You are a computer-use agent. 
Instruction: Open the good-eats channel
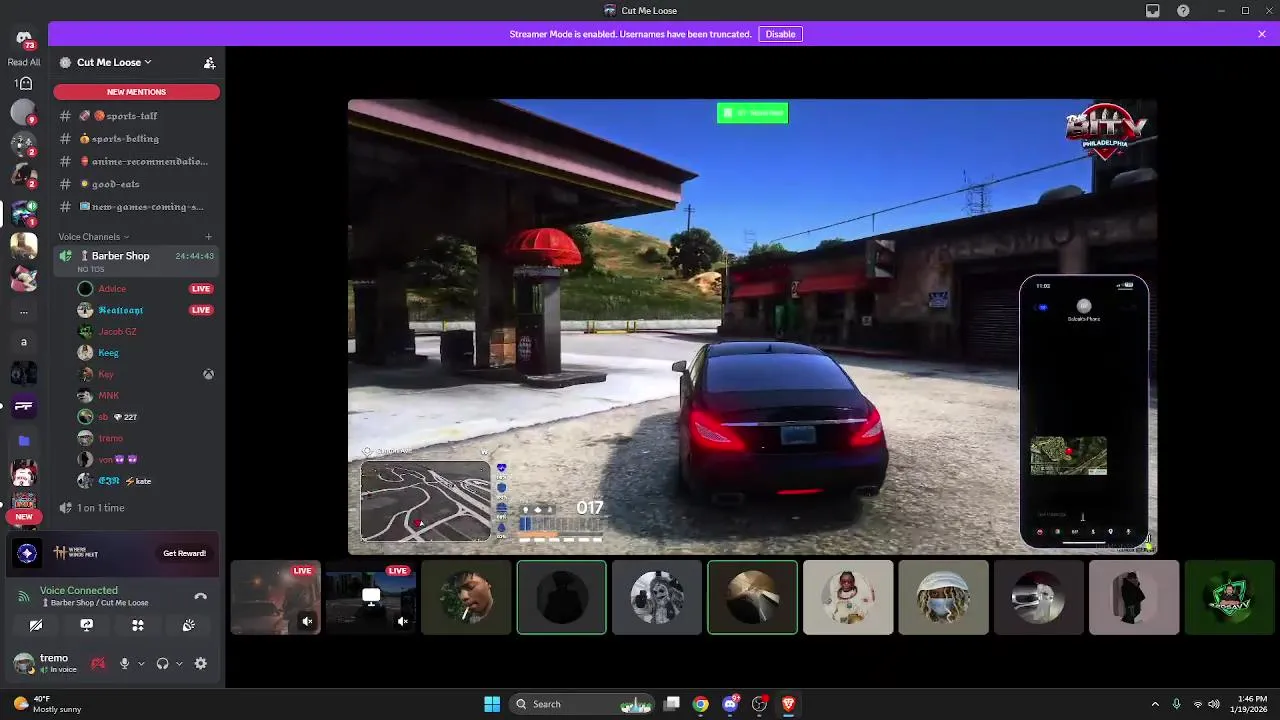(136, 184)
